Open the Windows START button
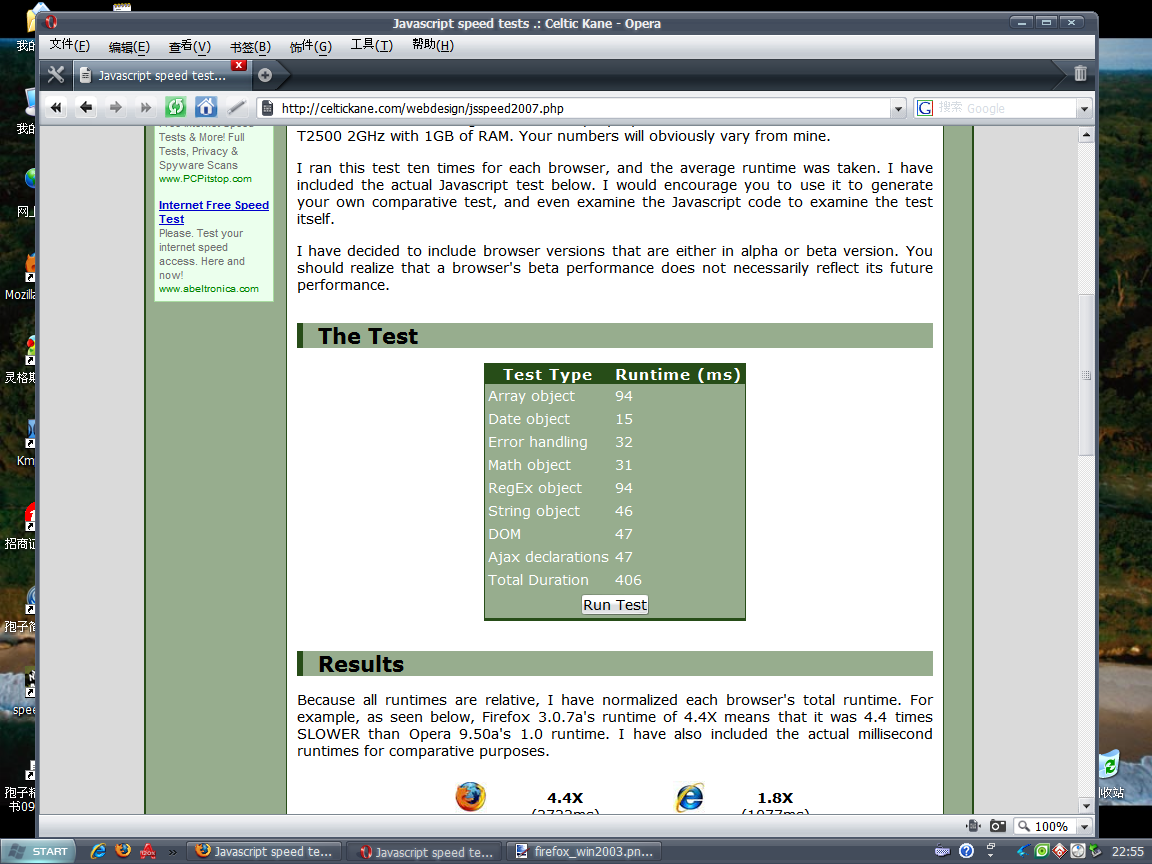1152x864 pixels. pyautogui.click(x=38, y=851)
